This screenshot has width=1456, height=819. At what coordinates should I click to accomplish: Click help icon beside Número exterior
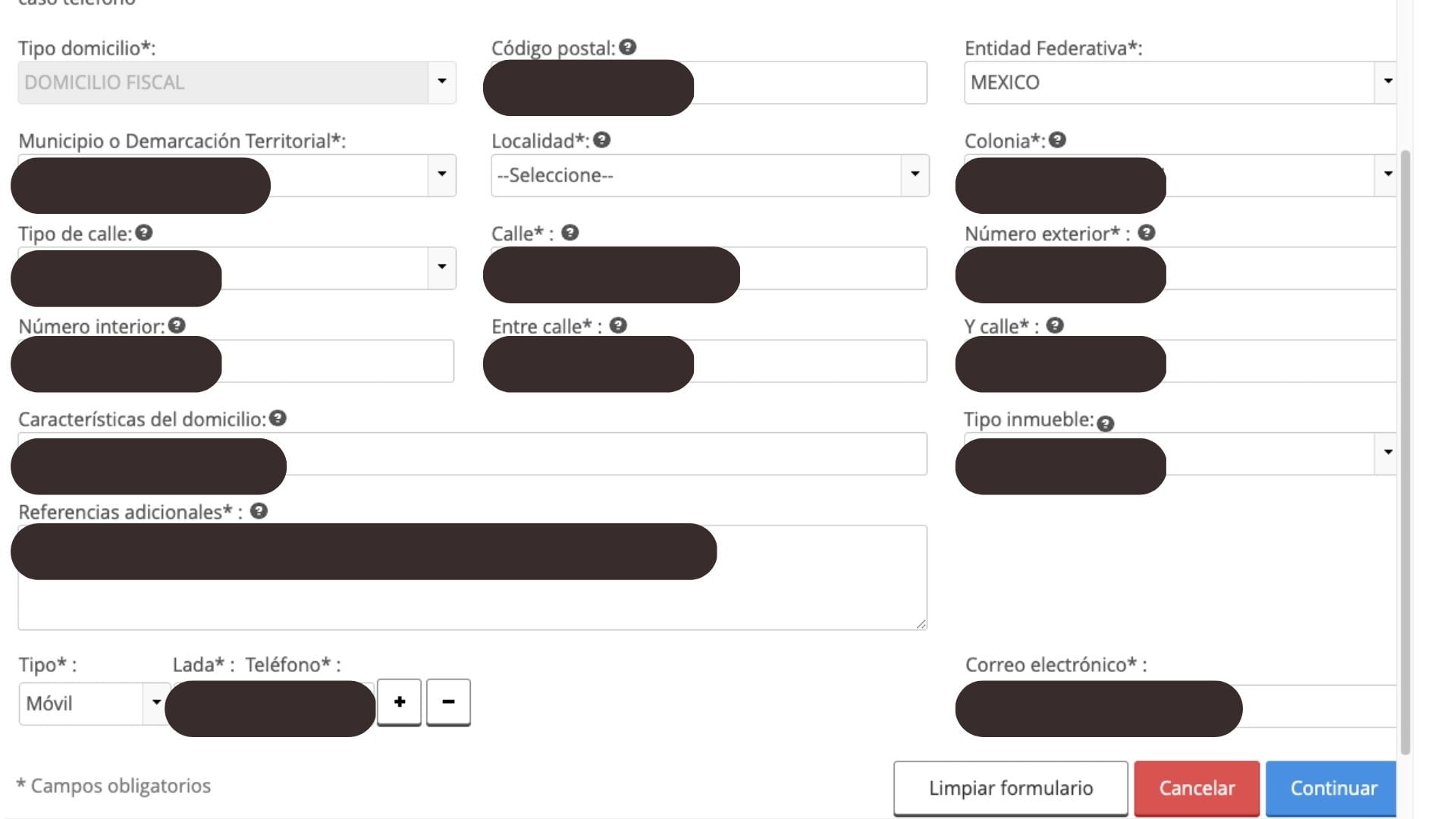1147,233
